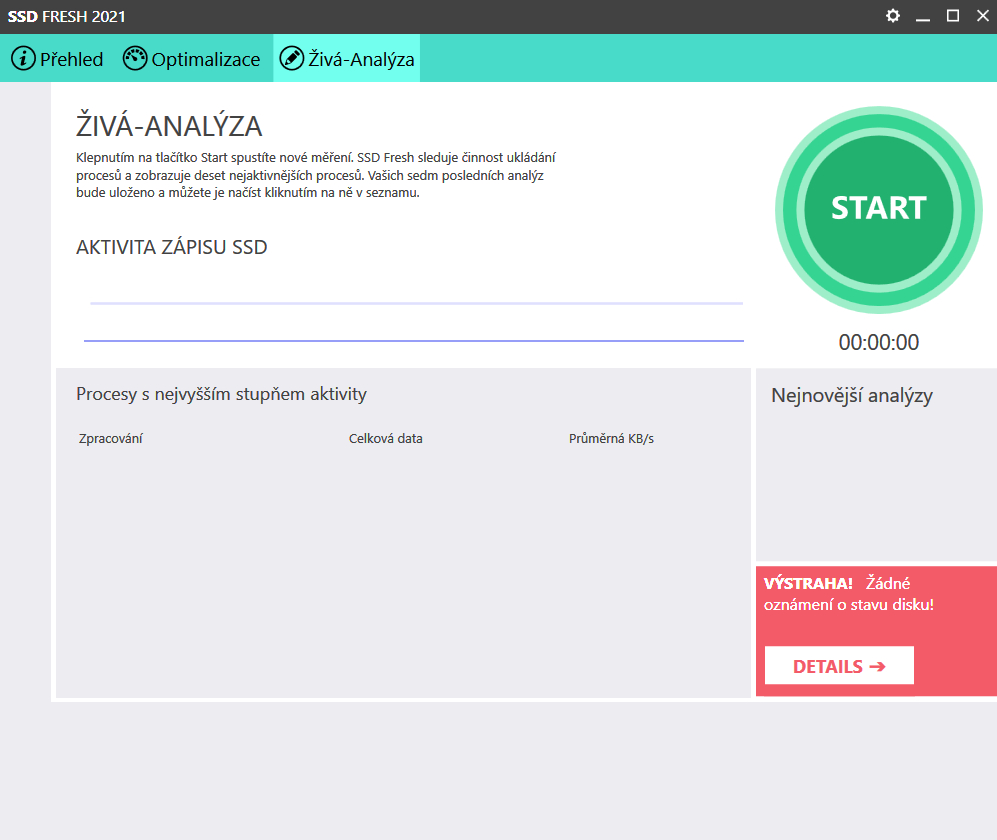Click the Průměrná KB/s column header
The height and width of the screenshot is (840, 997).
[611, 439]
